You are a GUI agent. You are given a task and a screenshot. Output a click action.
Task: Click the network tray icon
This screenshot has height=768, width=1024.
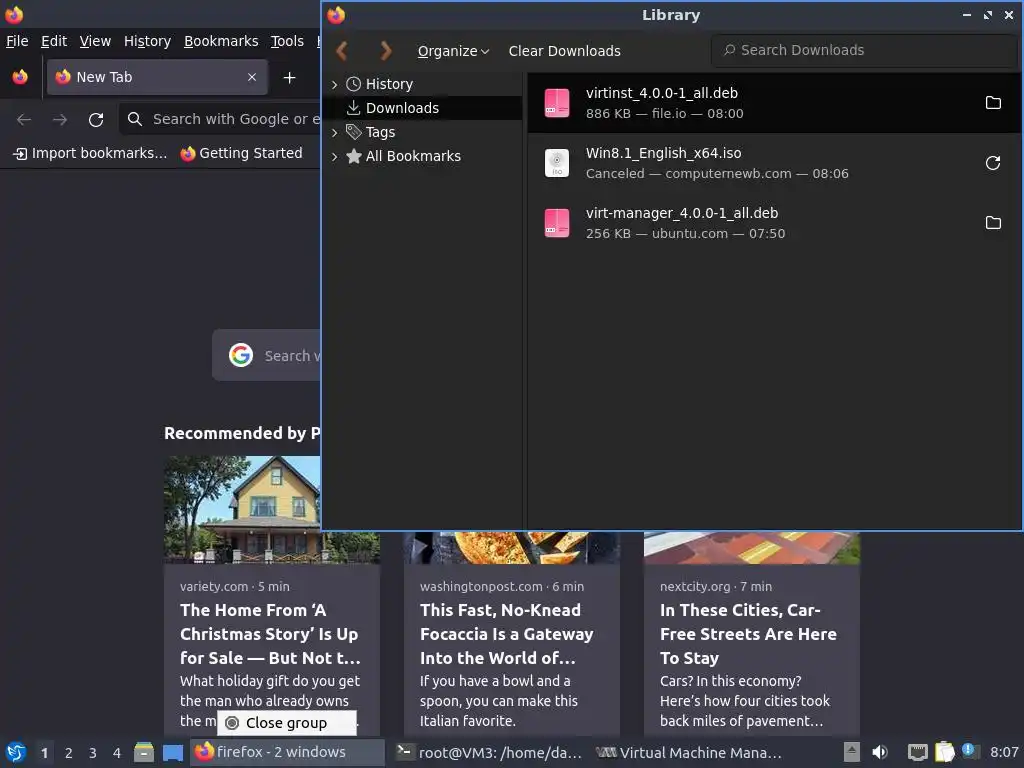(918, 752)
